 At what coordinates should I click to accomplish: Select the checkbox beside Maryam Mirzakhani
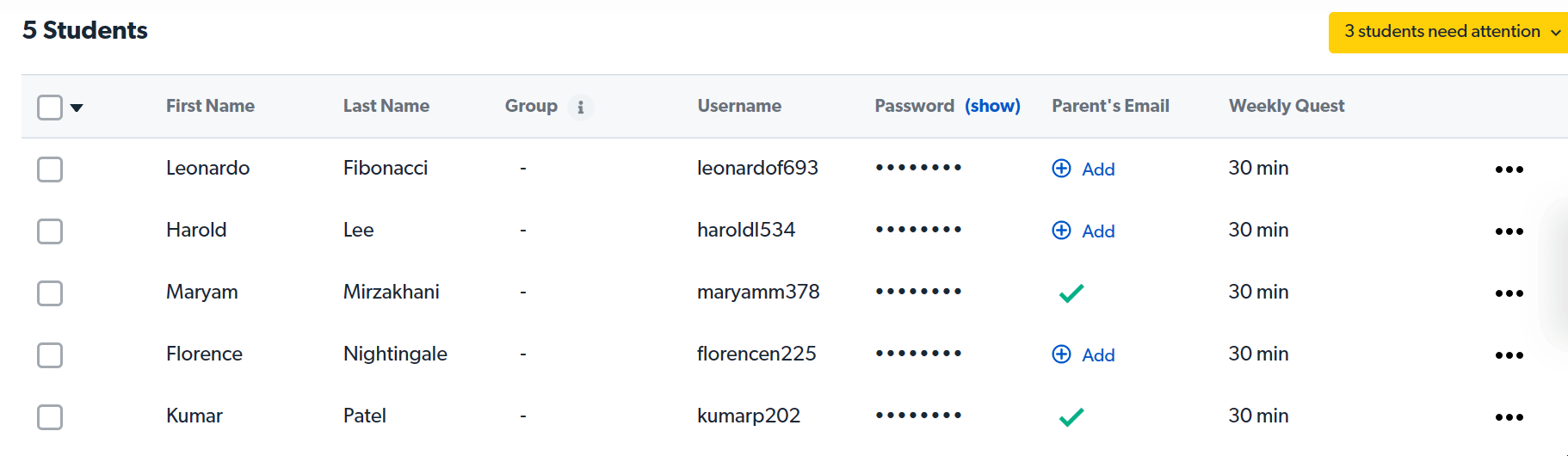[50, 293]
